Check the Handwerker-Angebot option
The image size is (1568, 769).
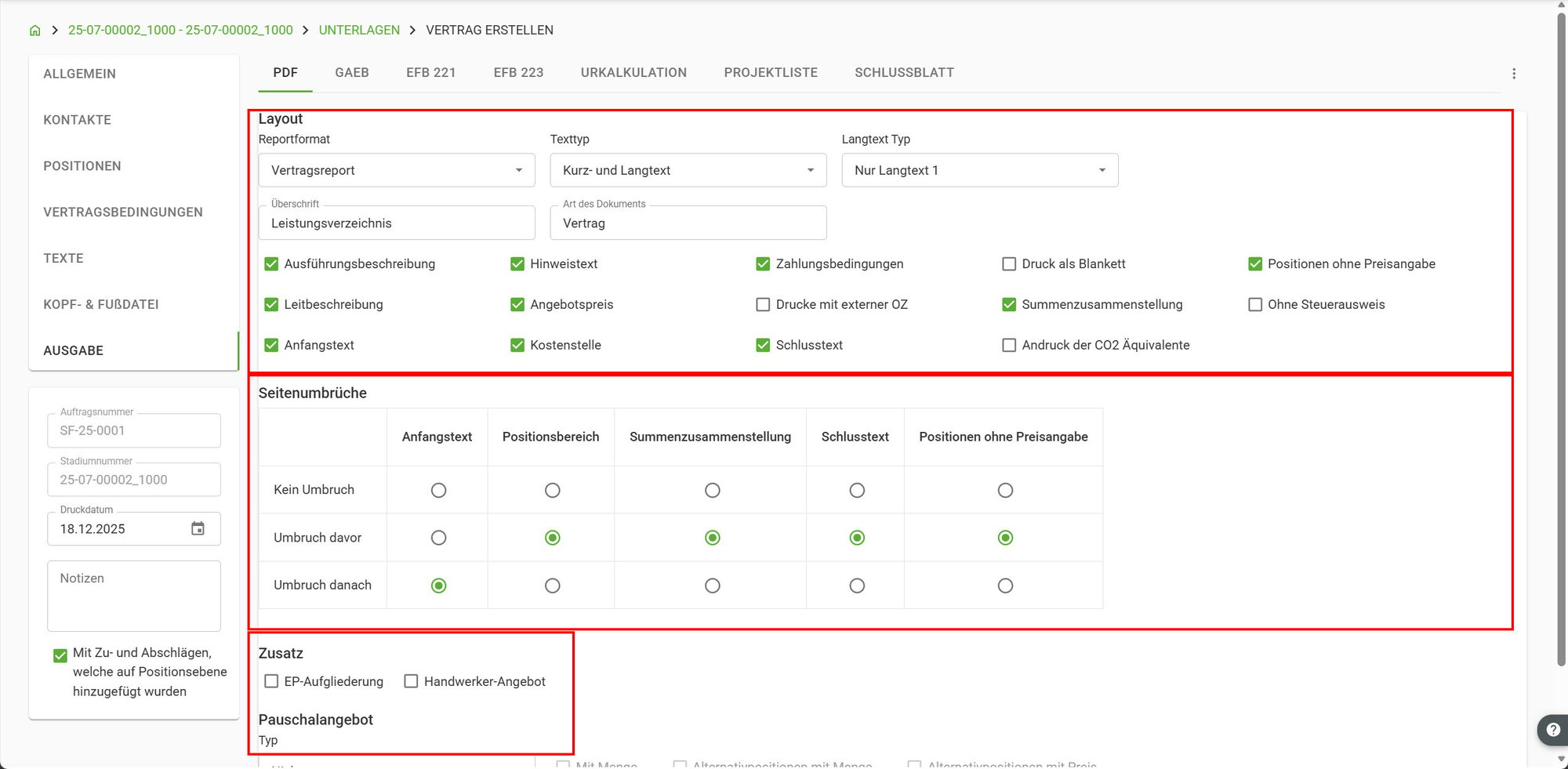(x=411, y=681)
